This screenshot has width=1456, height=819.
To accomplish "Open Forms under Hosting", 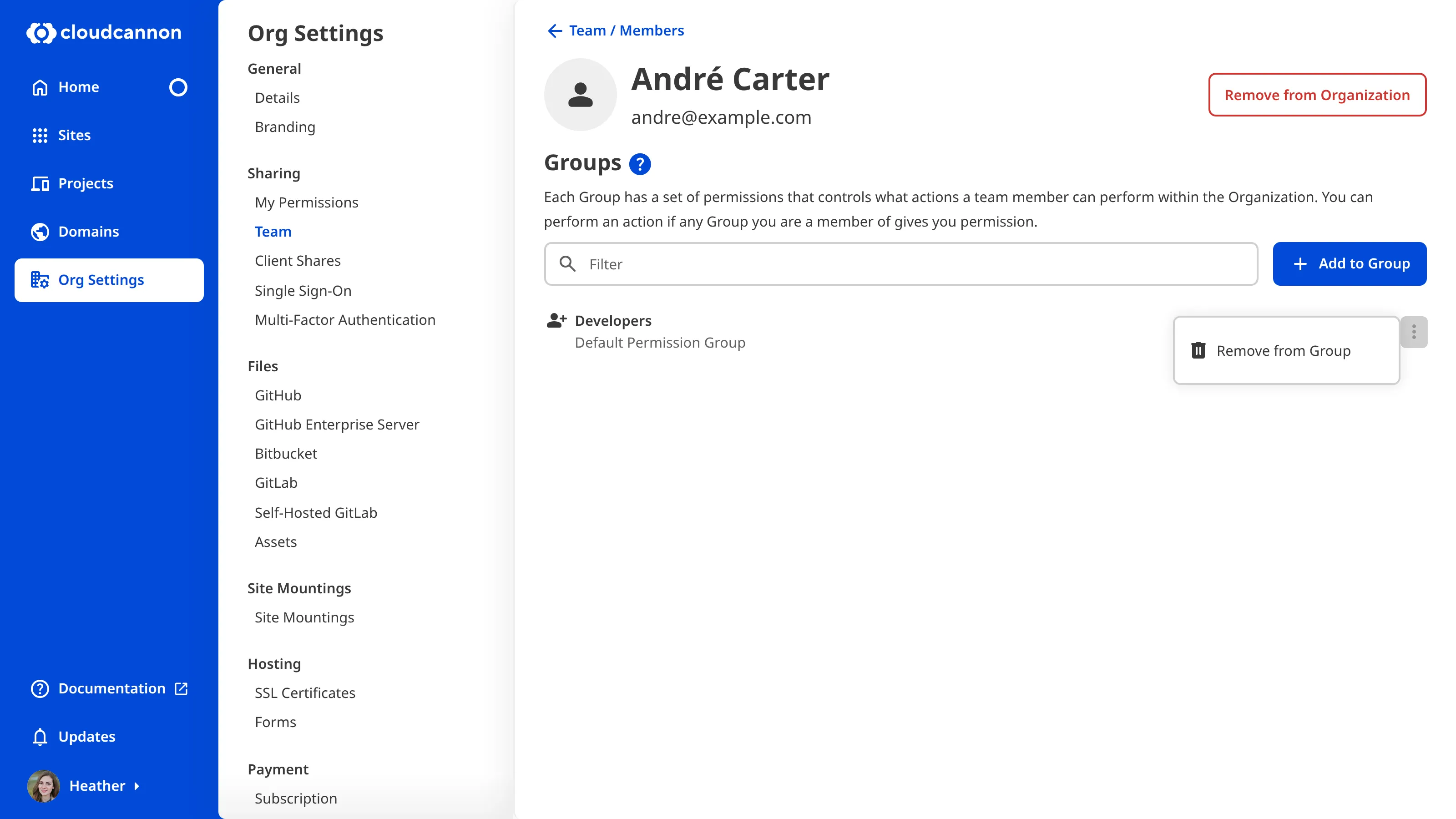I will pyautogui.click(x=275, y=722).
